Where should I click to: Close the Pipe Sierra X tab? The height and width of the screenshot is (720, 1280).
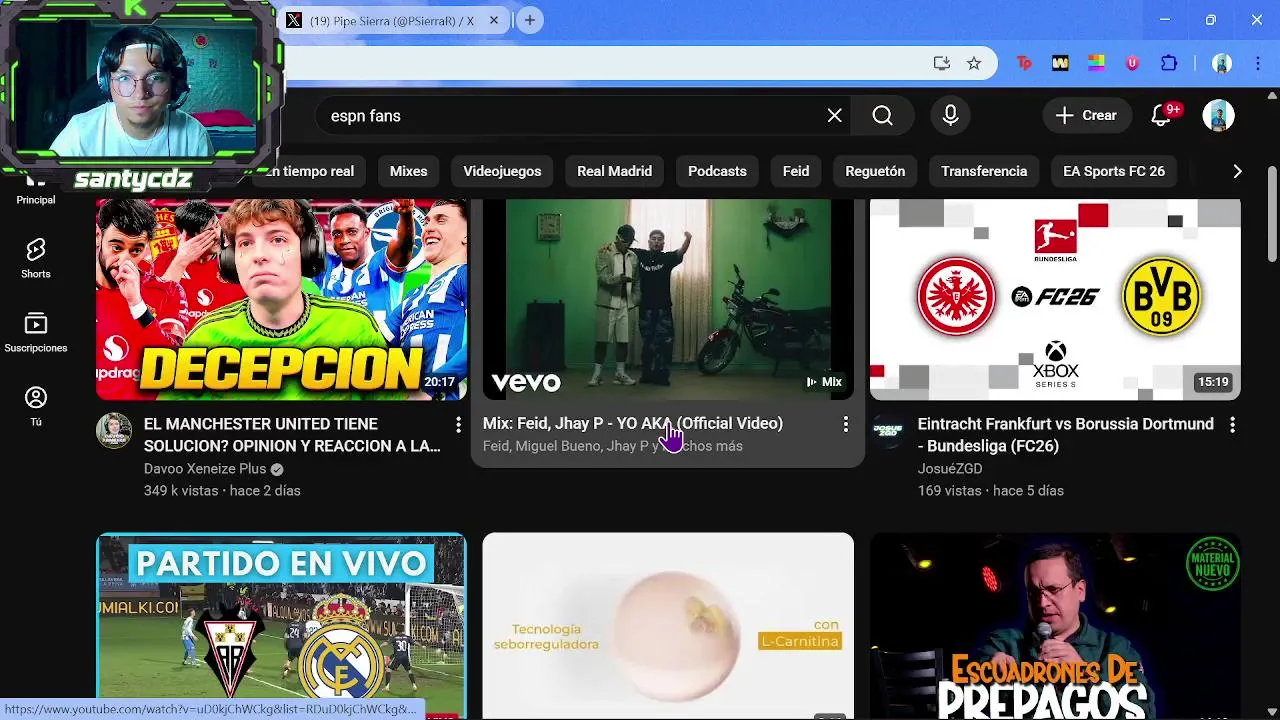[x=494, y=20]
